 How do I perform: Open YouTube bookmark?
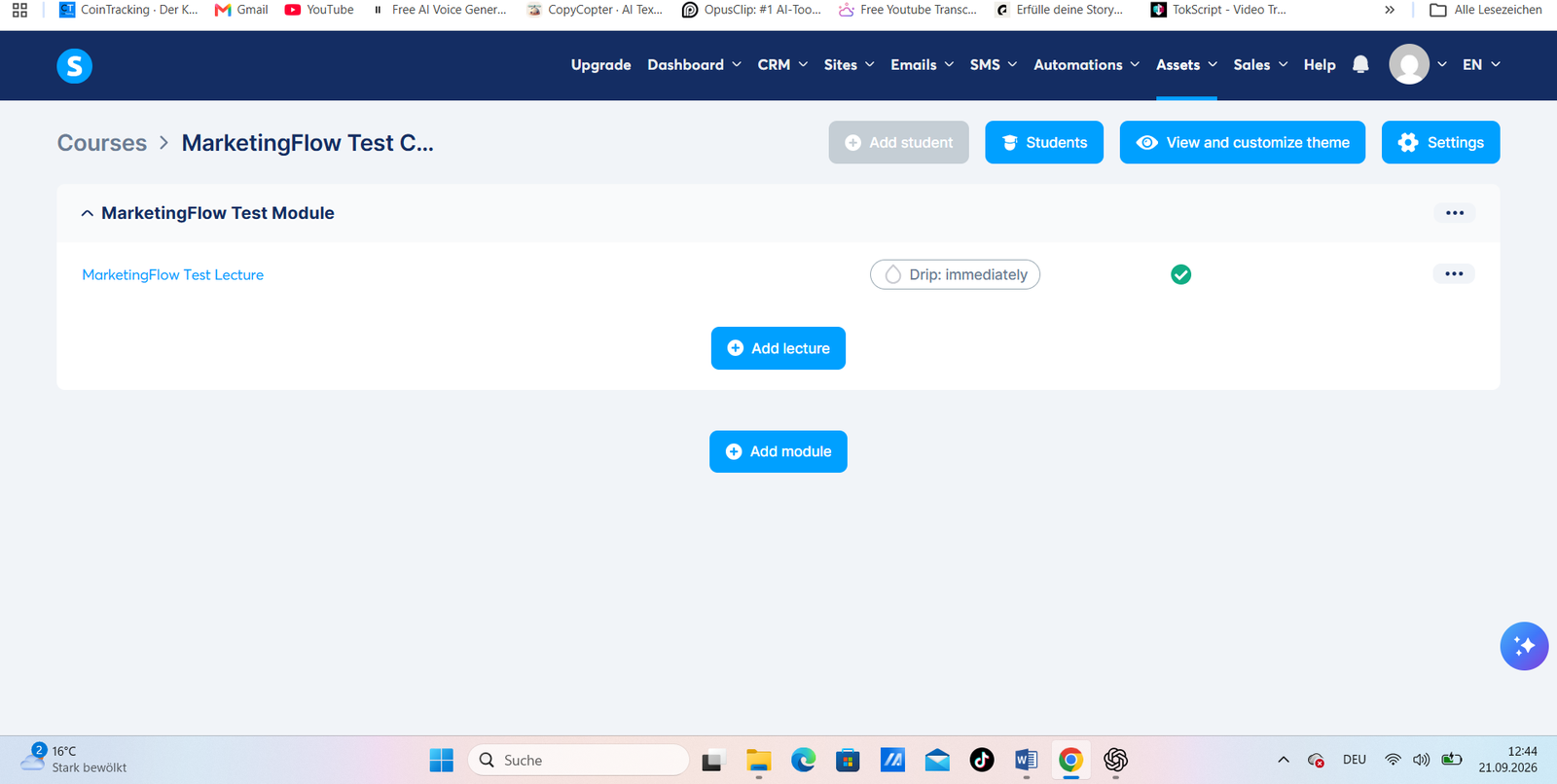(319, 10)
